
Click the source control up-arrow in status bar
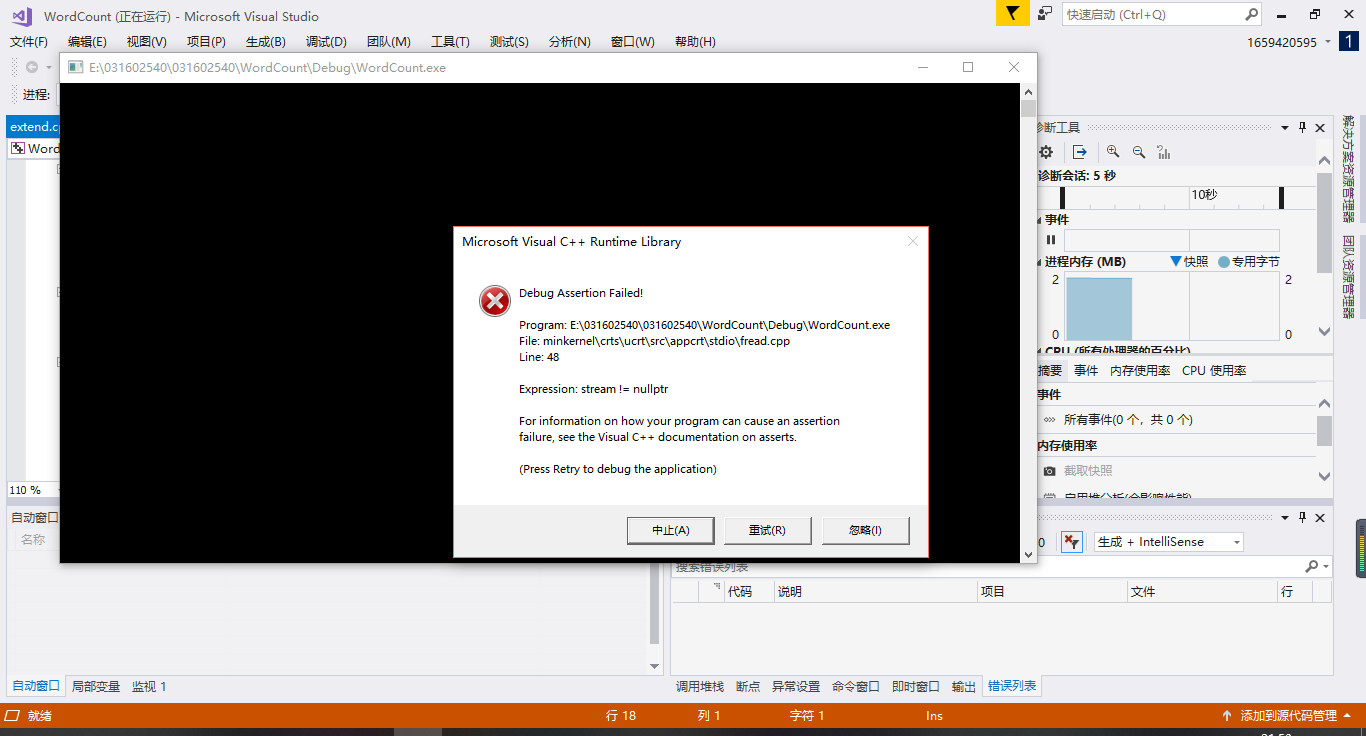pyautogui.click(x=1227, y=716)
